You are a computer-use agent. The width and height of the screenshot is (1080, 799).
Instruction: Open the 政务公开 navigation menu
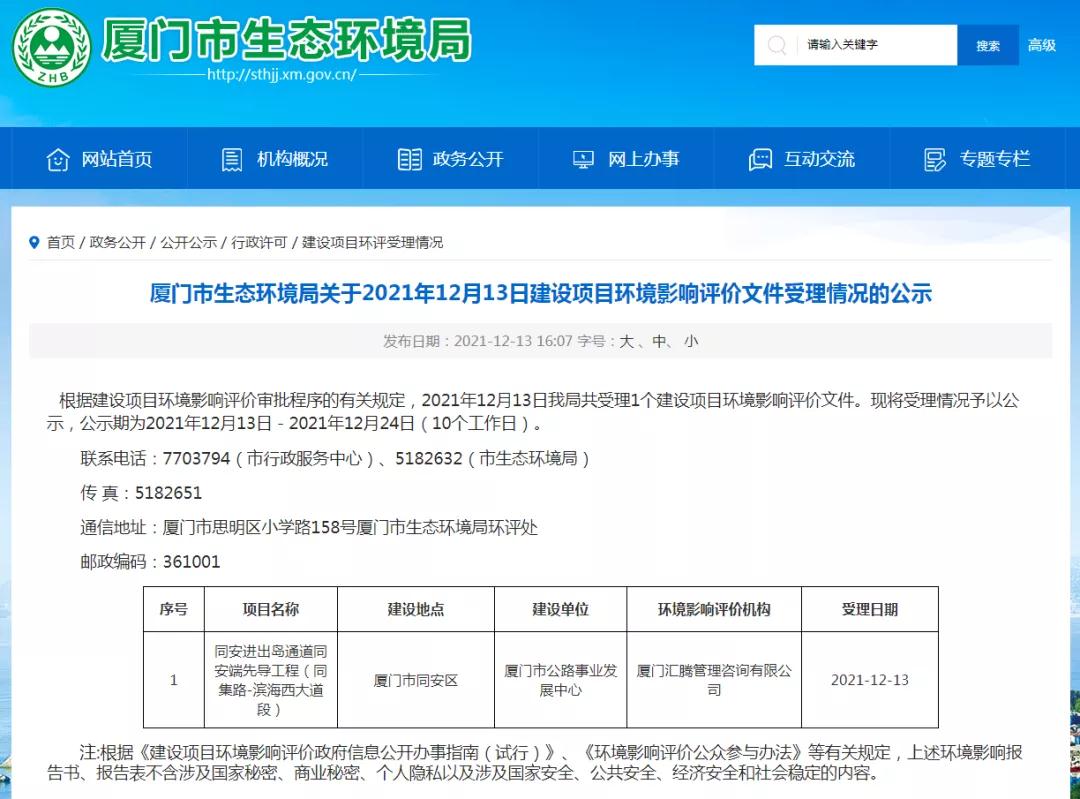468,159
